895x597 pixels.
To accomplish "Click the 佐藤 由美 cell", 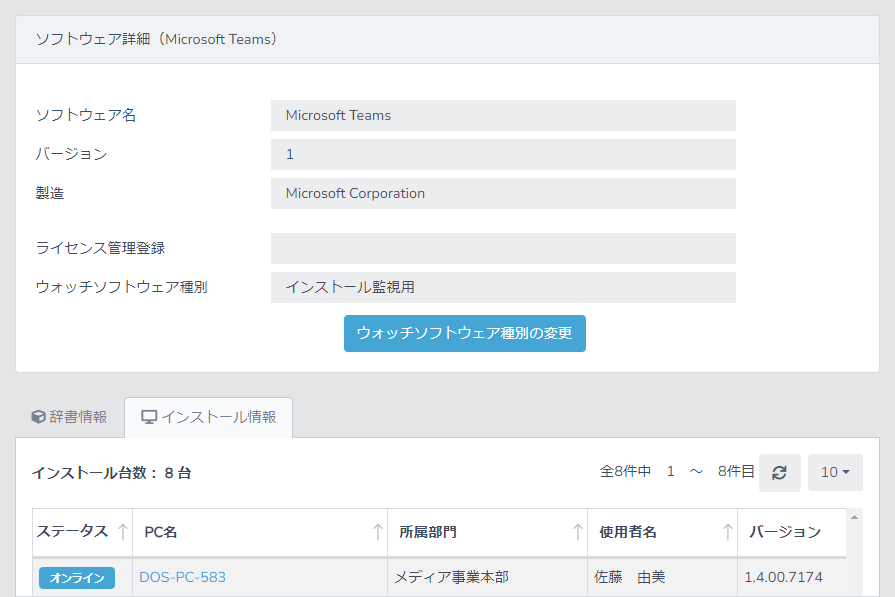I will pyautogui.click(x=662, y=577).
